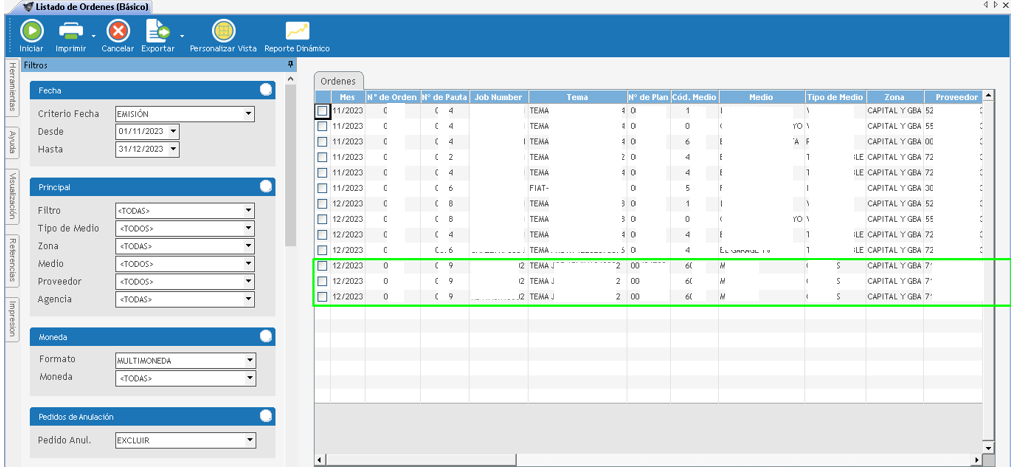Collapse the Moneda section with its circle button
This screenshot has width=1015, height=468.
pyautogui.click(x=266, y=337)
